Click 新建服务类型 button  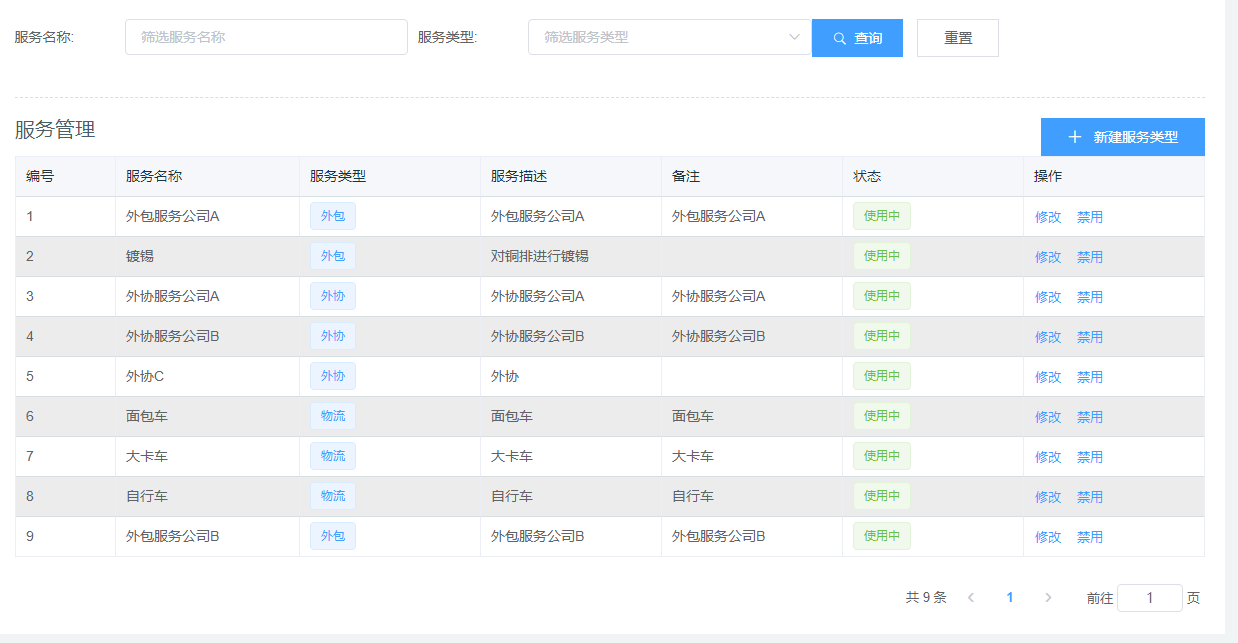point(1122,137)
